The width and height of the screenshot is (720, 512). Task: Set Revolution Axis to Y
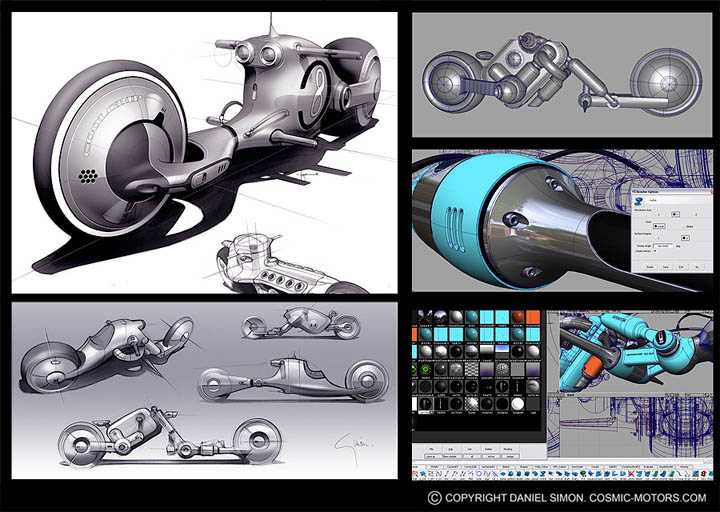(x=675, y=214)
